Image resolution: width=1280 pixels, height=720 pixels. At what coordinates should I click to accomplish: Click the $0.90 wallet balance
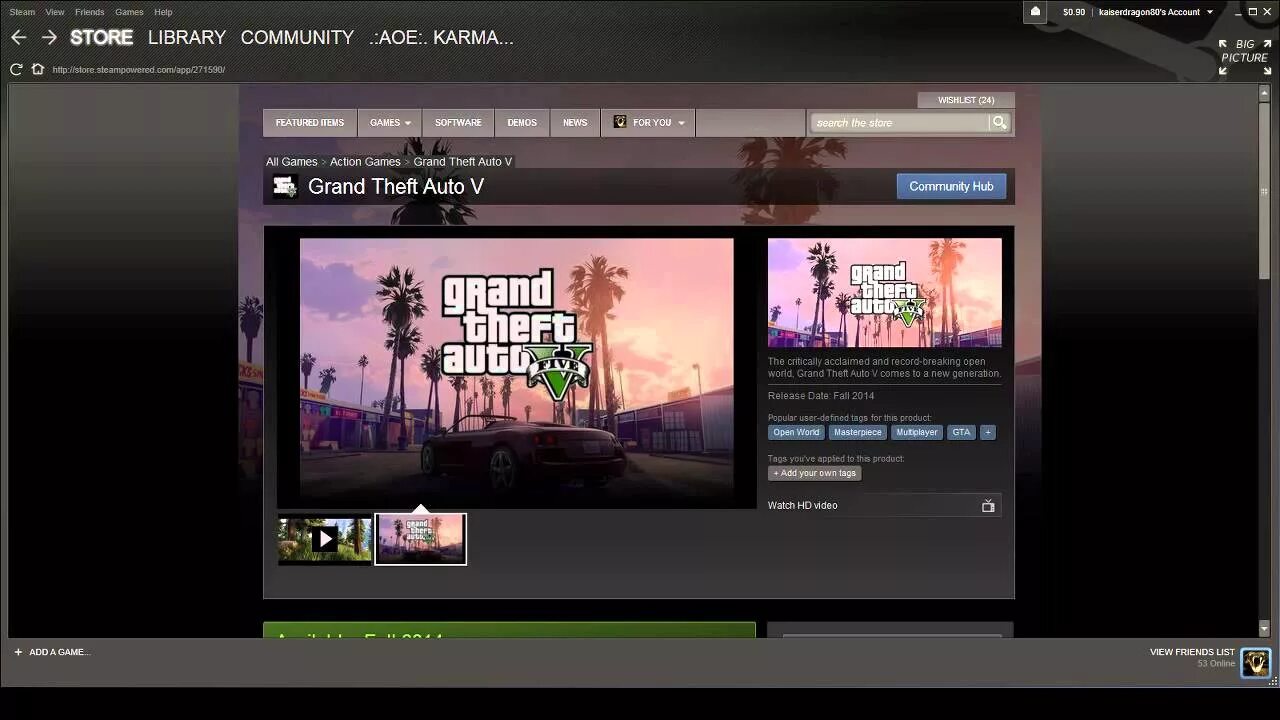click(1074, 12)
